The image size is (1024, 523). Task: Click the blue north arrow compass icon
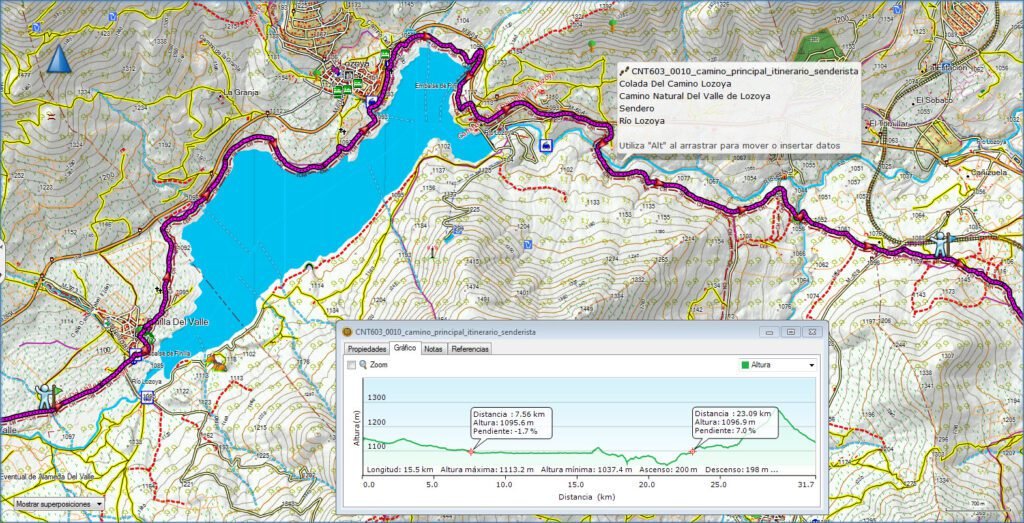point(60,58)
